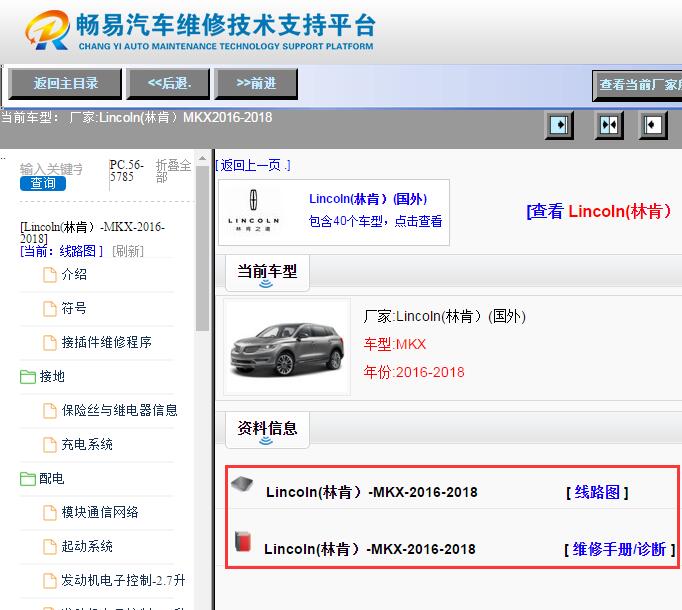Open the 充电系统 tree item
The height and width of the screenshot is (610, 682).
tap(87, 444)
